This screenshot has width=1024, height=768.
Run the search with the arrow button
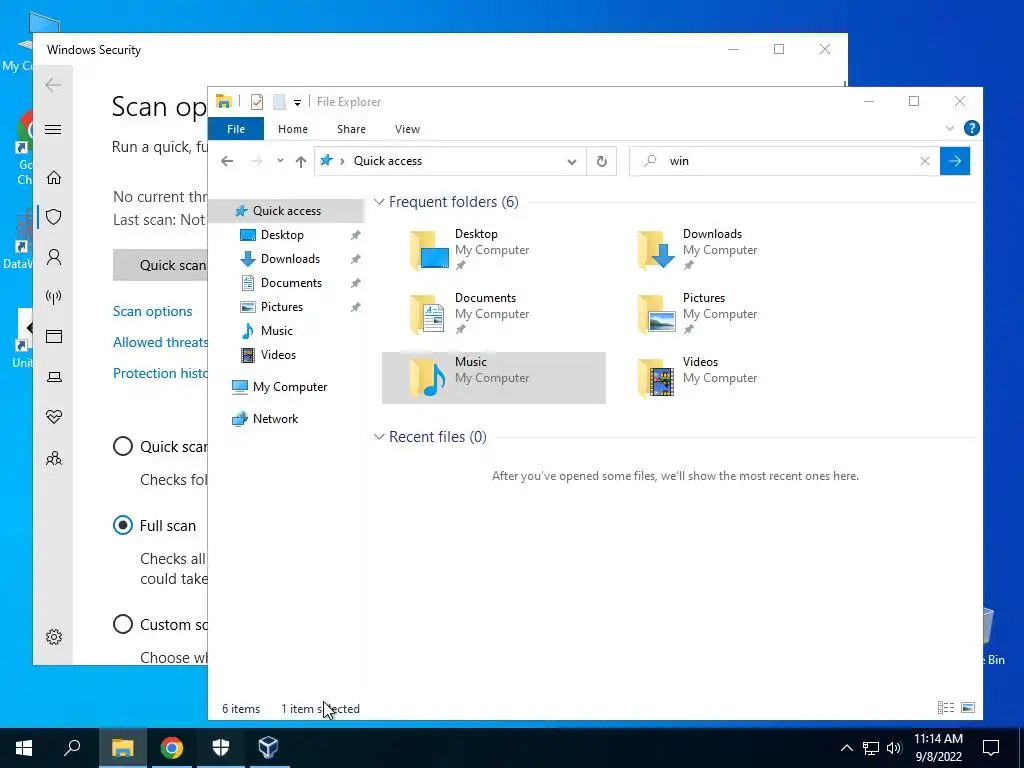955,161
